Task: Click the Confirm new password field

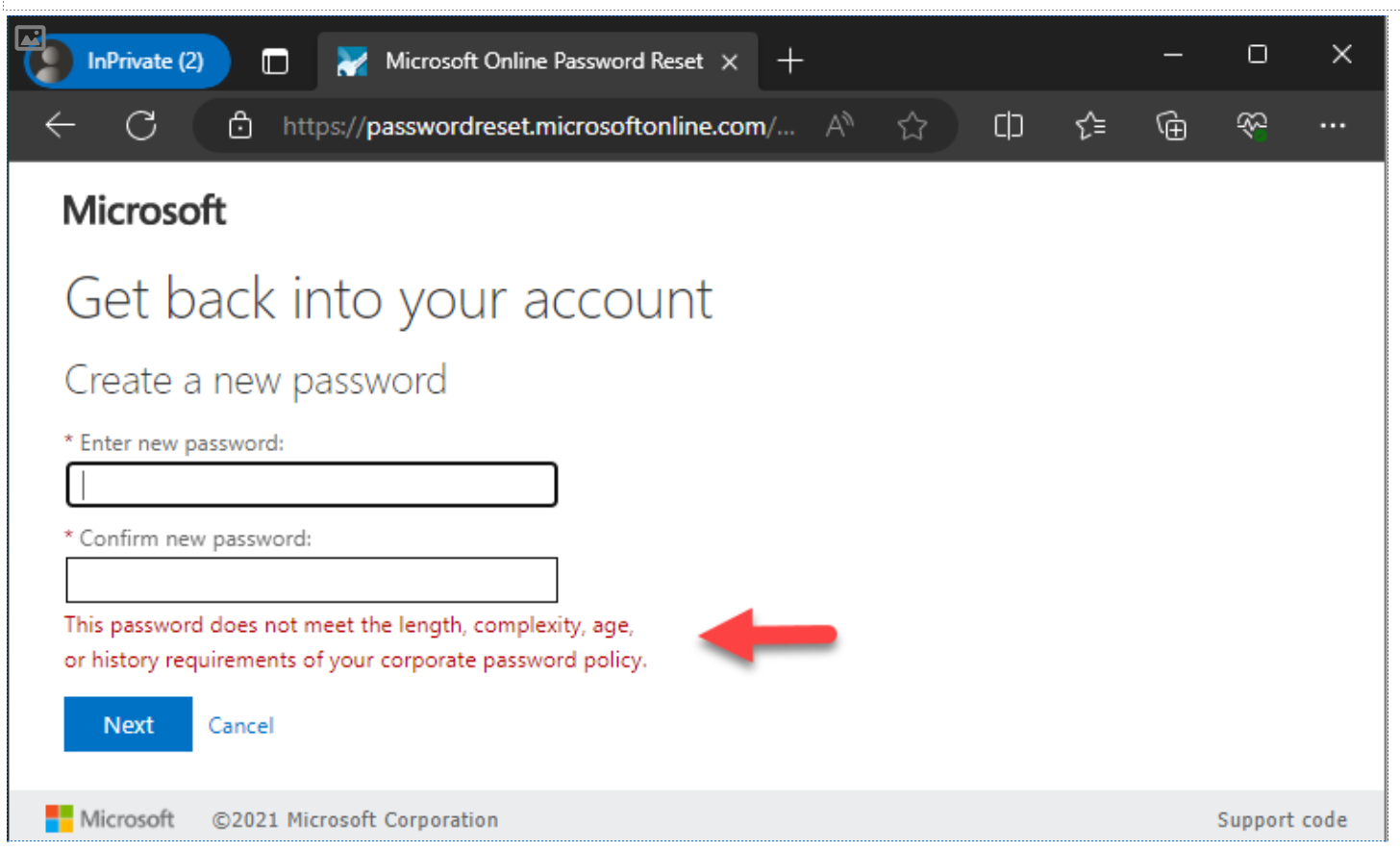Action: pos(312,580)
